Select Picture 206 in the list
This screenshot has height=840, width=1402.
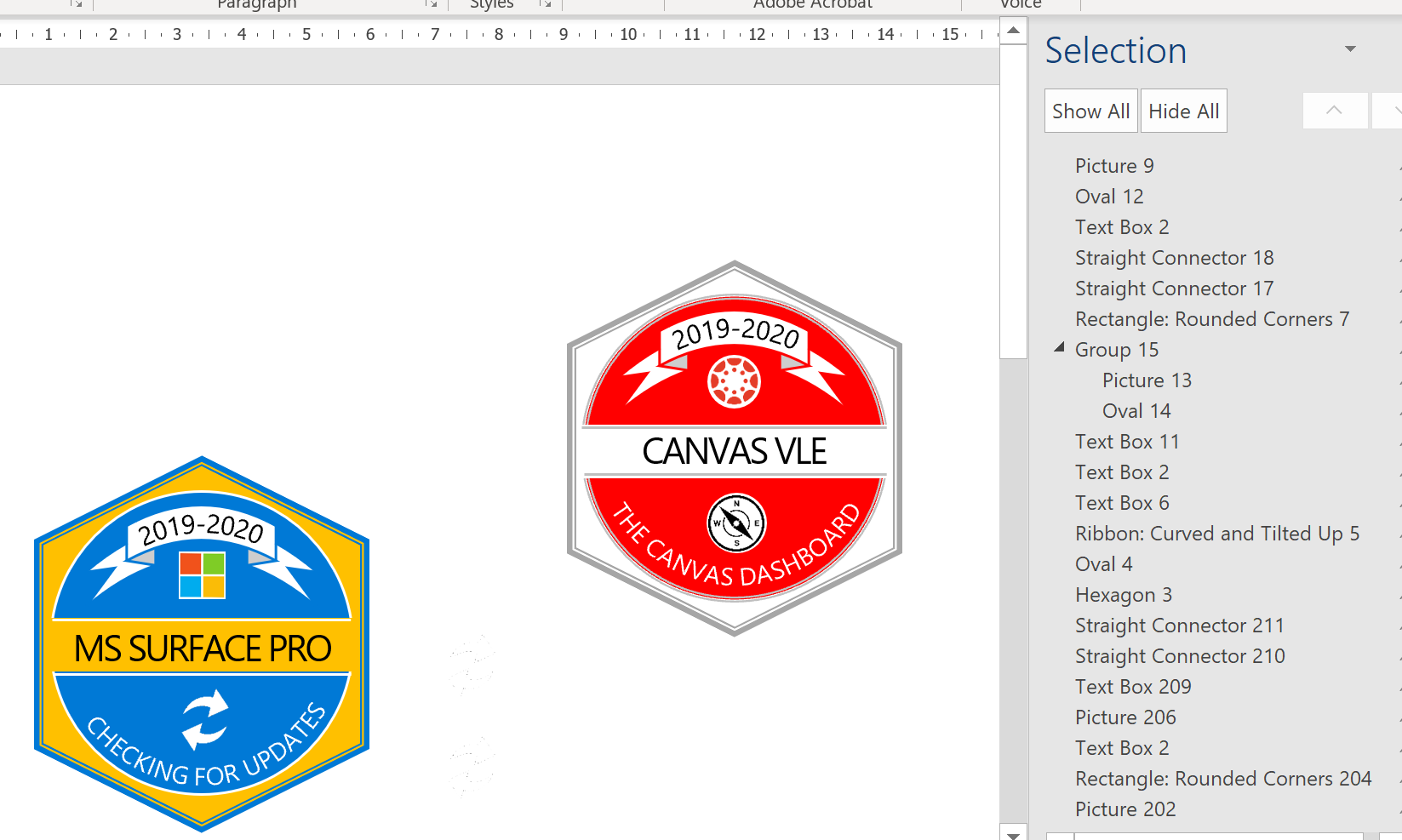(1125, 717)
